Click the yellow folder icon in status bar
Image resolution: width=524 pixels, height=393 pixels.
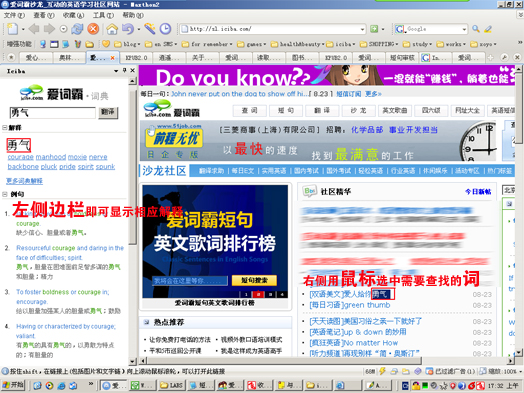pos(406,371)
